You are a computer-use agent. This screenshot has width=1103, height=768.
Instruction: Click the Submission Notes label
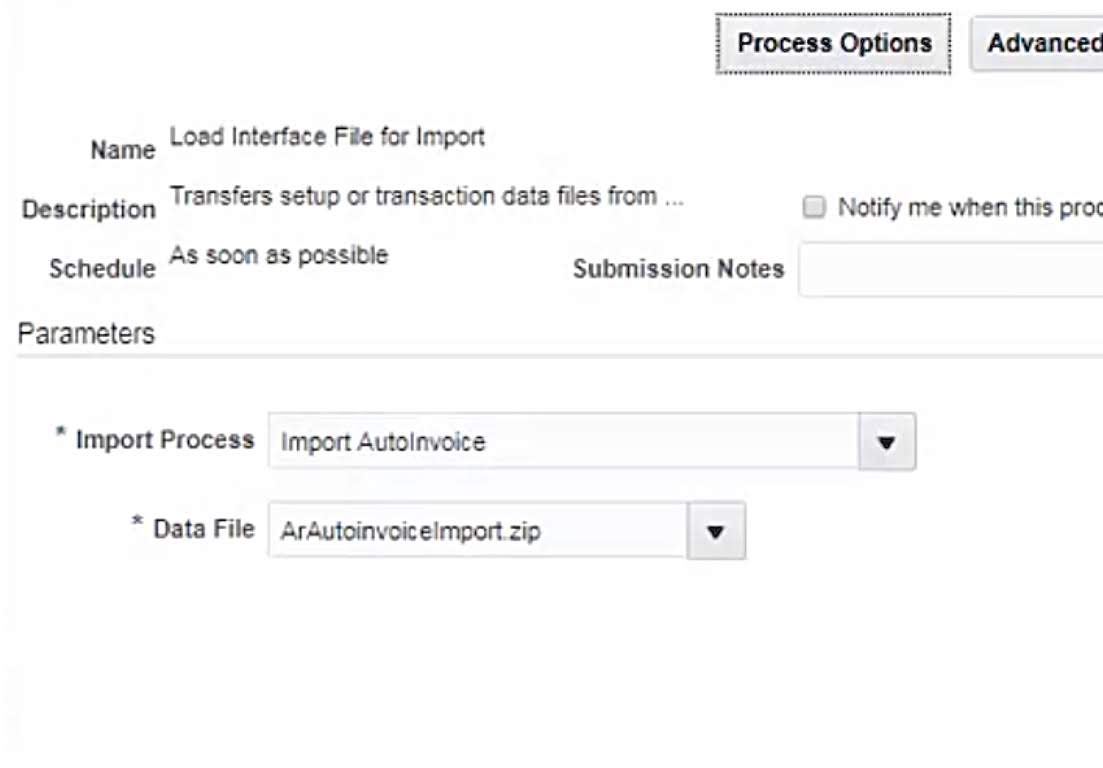[x=678, y=269]
